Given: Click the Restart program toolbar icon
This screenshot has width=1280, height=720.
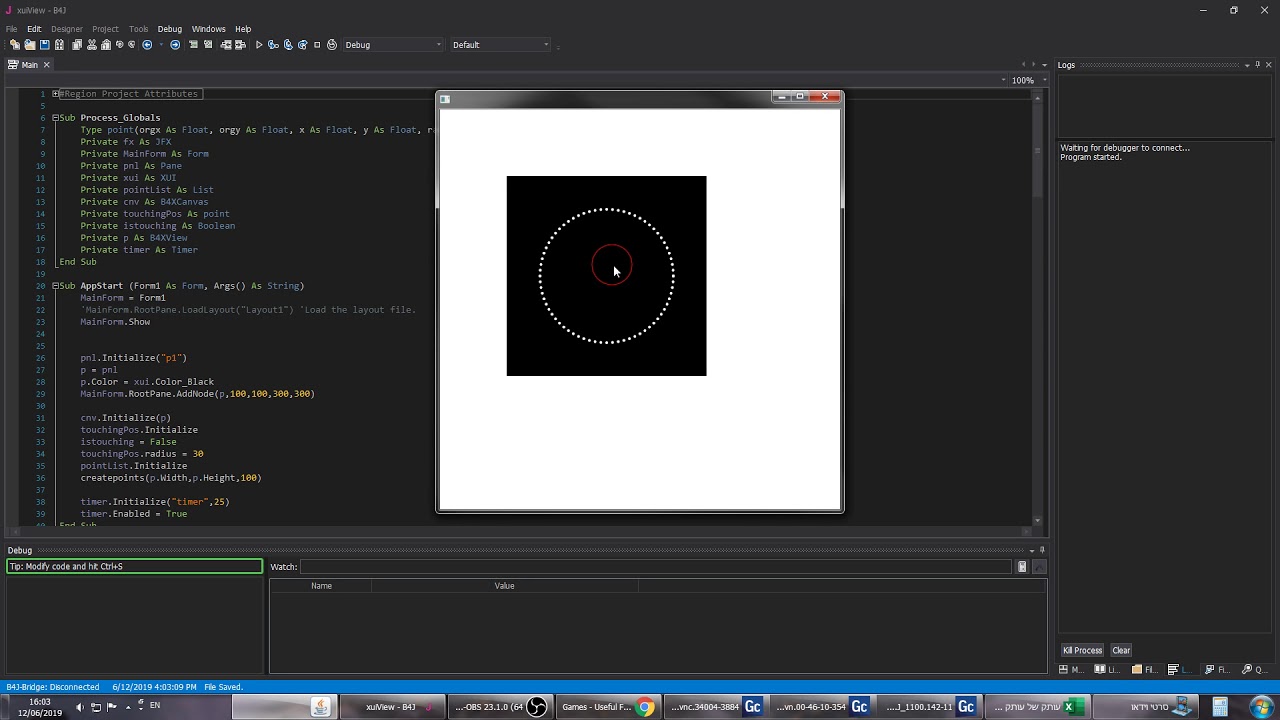Looking at the screenshot, I should click(x=332, y=45).
